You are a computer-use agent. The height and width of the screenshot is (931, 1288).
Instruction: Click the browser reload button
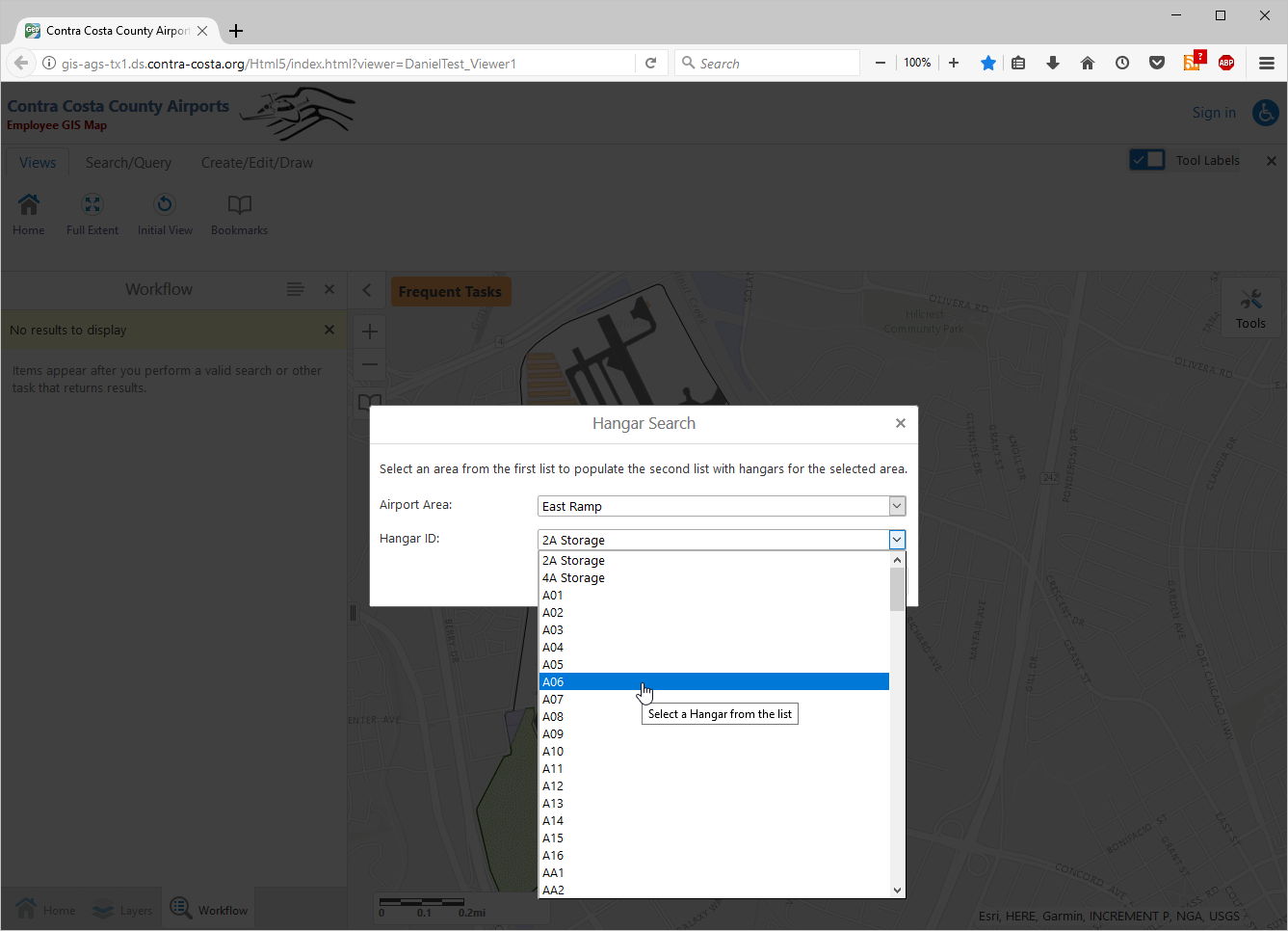(x=651, y=63)
